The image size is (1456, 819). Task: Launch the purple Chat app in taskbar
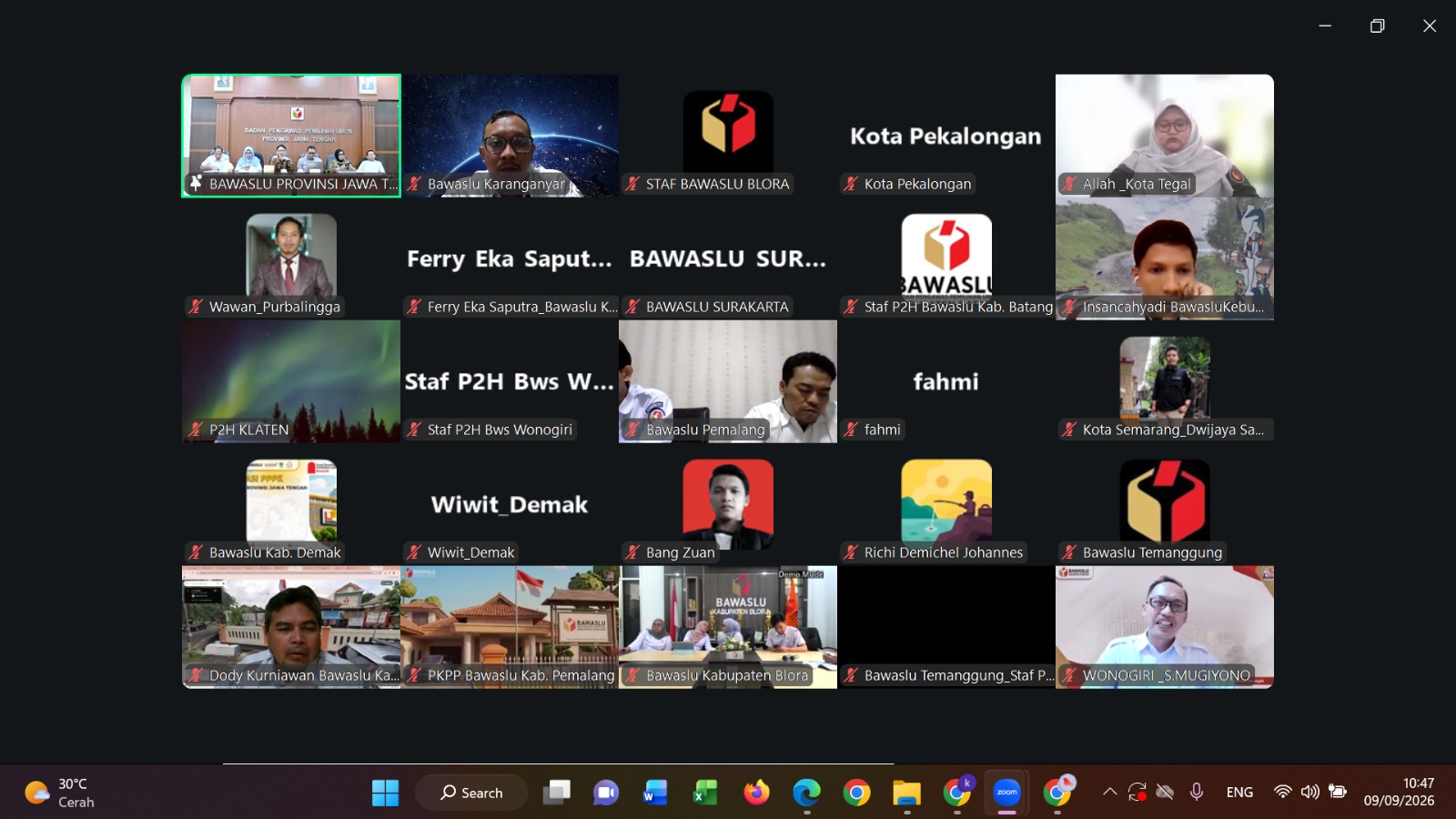[x=605, y=793]
